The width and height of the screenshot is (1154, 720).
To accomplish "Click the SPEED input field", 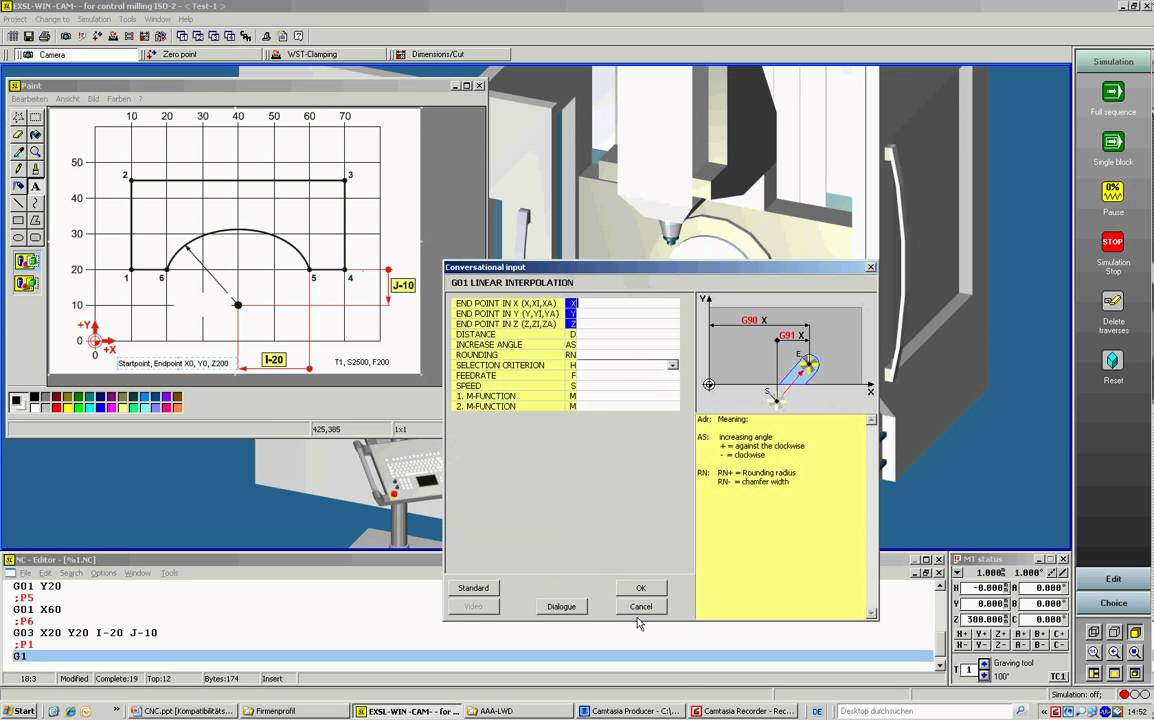I will (629, 386).
